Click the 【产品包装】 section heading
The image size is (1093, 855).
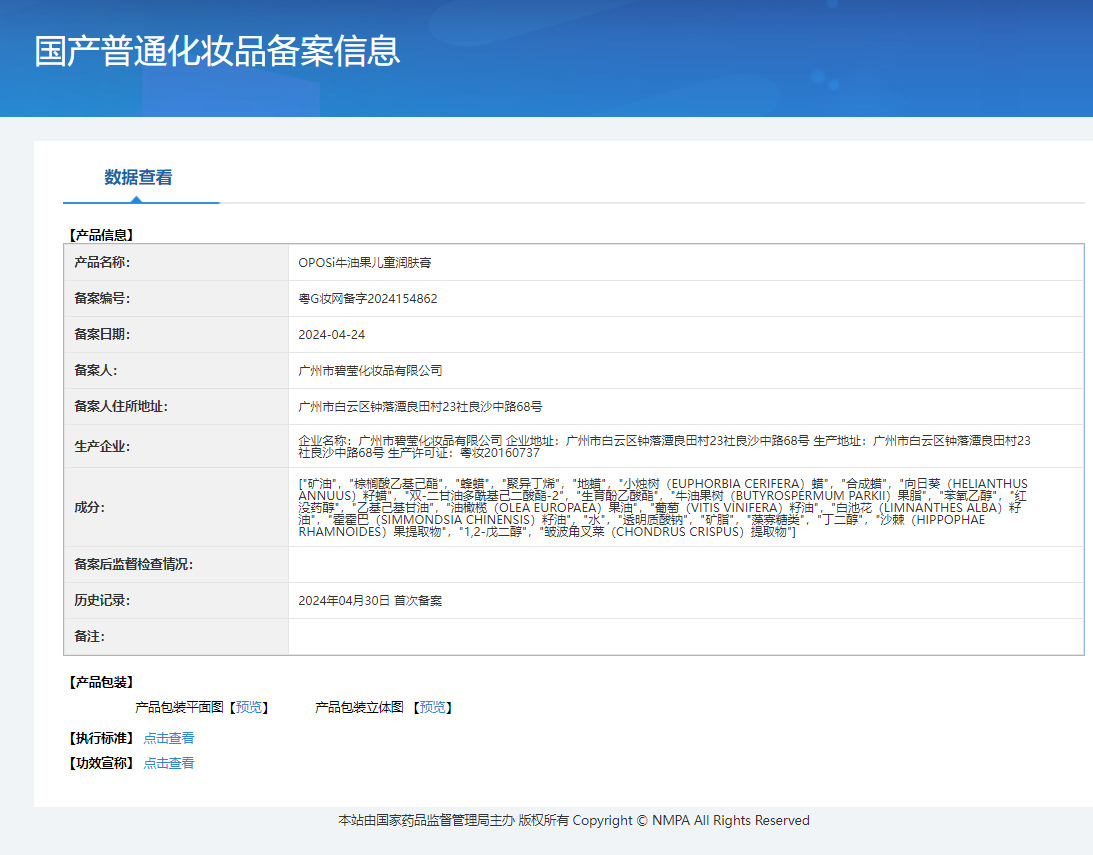(x=101, y=682)
